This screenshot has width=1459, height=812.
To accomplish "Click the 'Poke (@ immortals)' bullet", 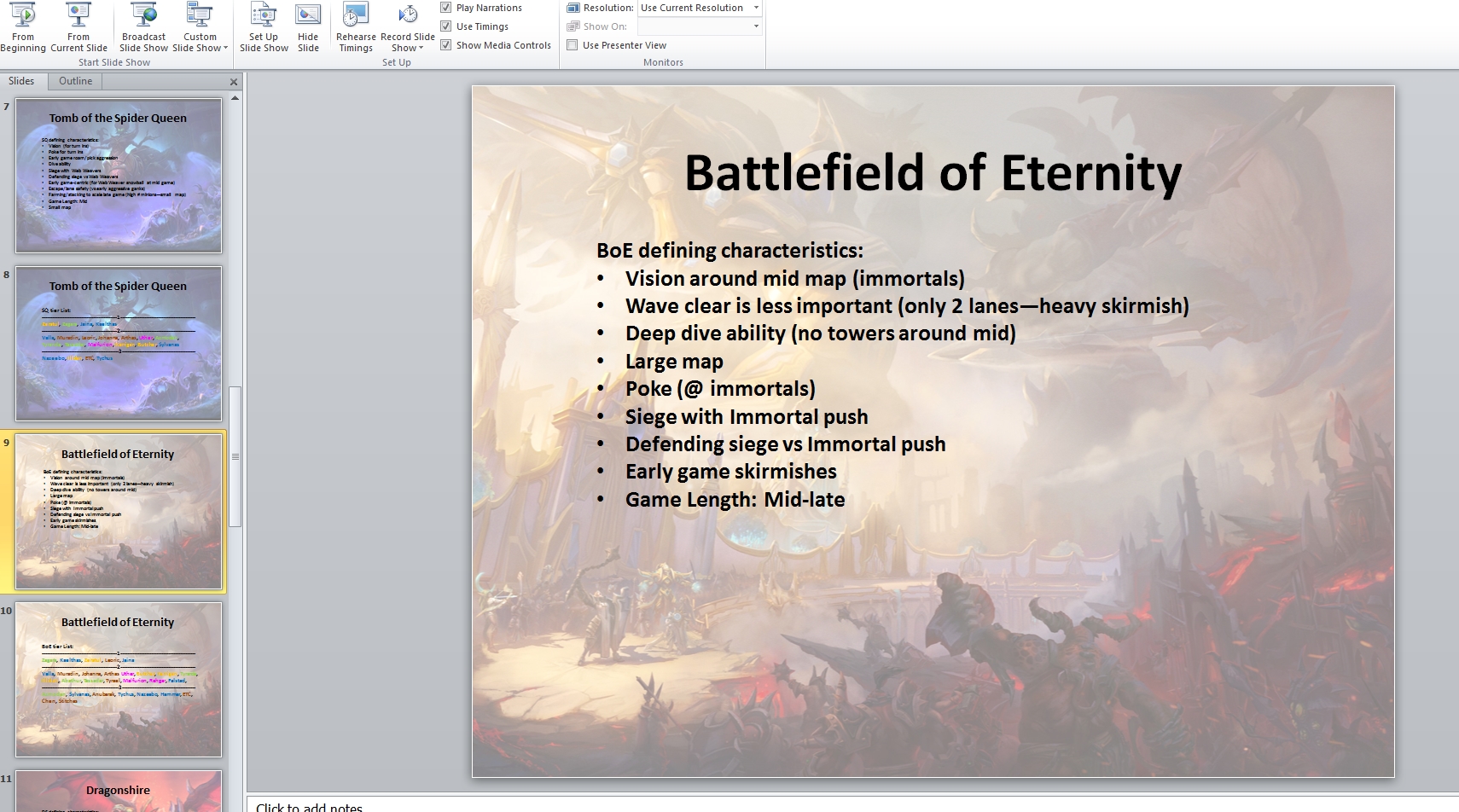I will (720, 389).
